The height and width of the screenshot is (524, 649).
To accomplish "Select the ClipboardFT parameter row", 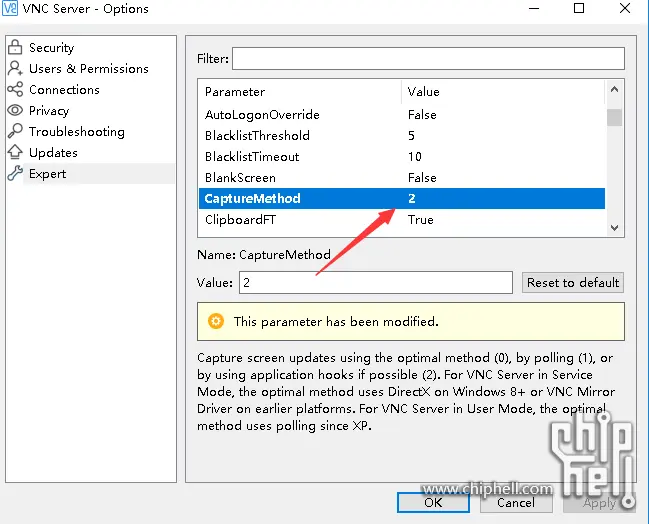I will [402, 220].
